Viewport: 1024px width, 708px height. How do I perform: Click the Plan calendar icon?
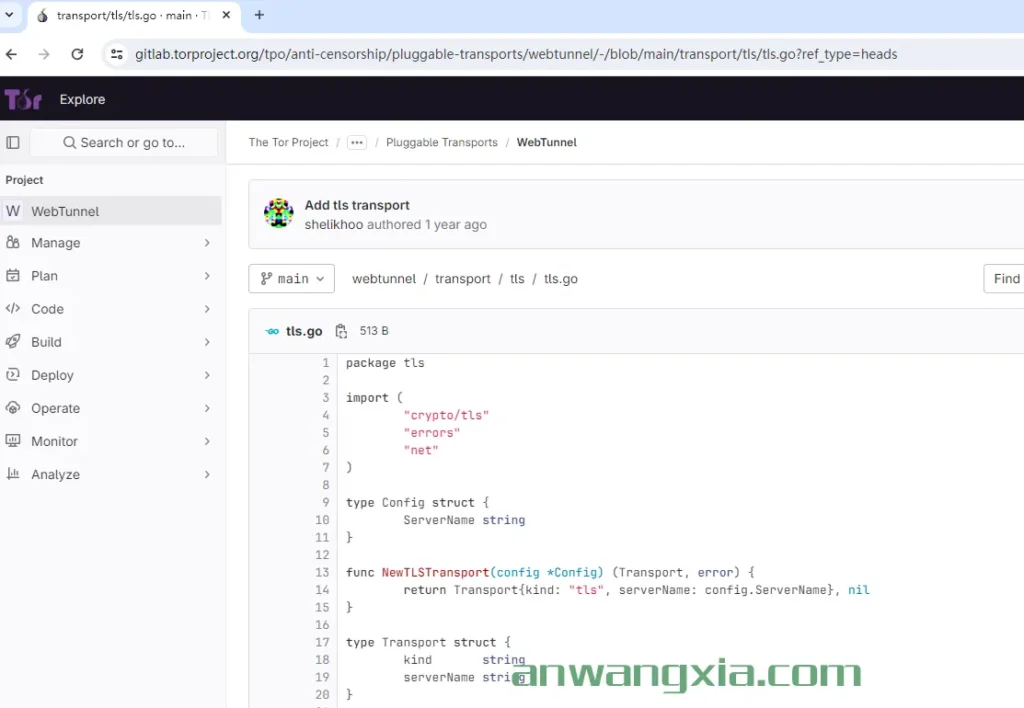(12, 276)
